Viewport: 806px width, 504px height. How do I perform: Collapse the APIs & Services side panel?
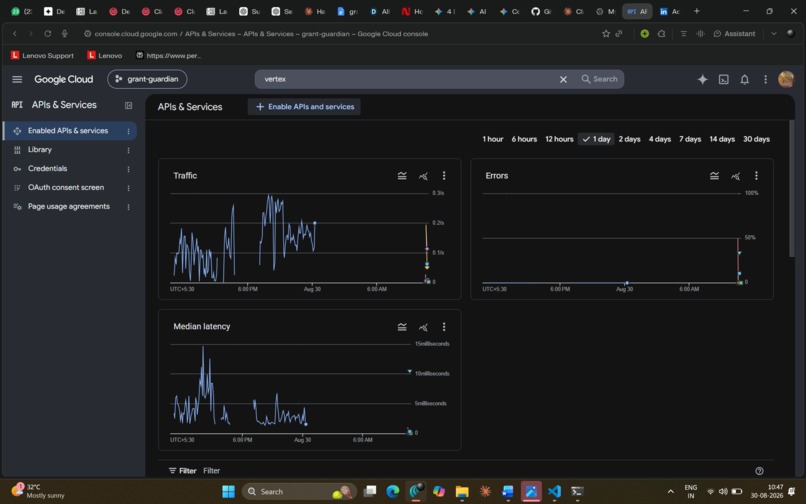tap(129, 105)
